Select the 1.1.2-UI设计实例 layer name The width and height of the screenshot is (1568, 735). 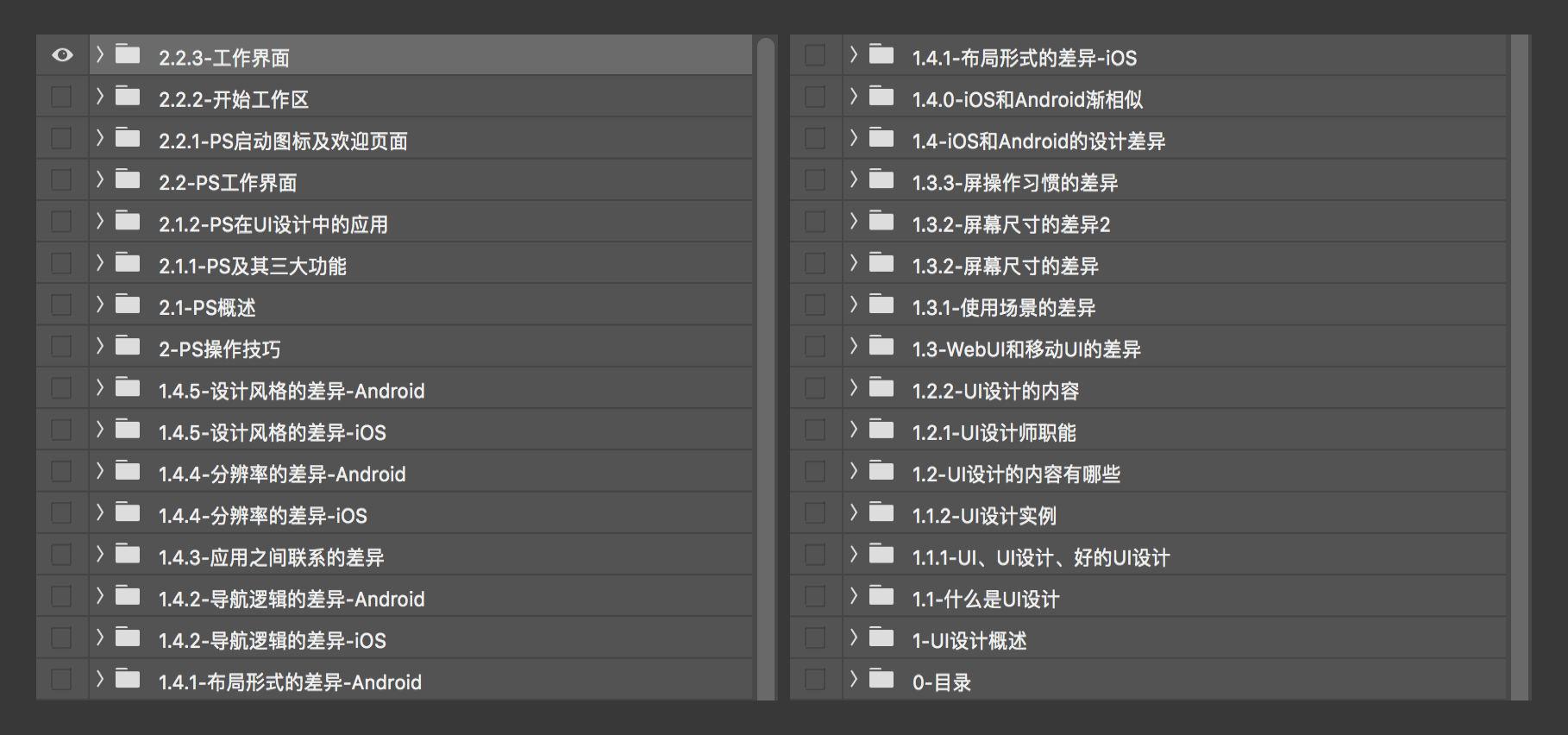point(984,516)
